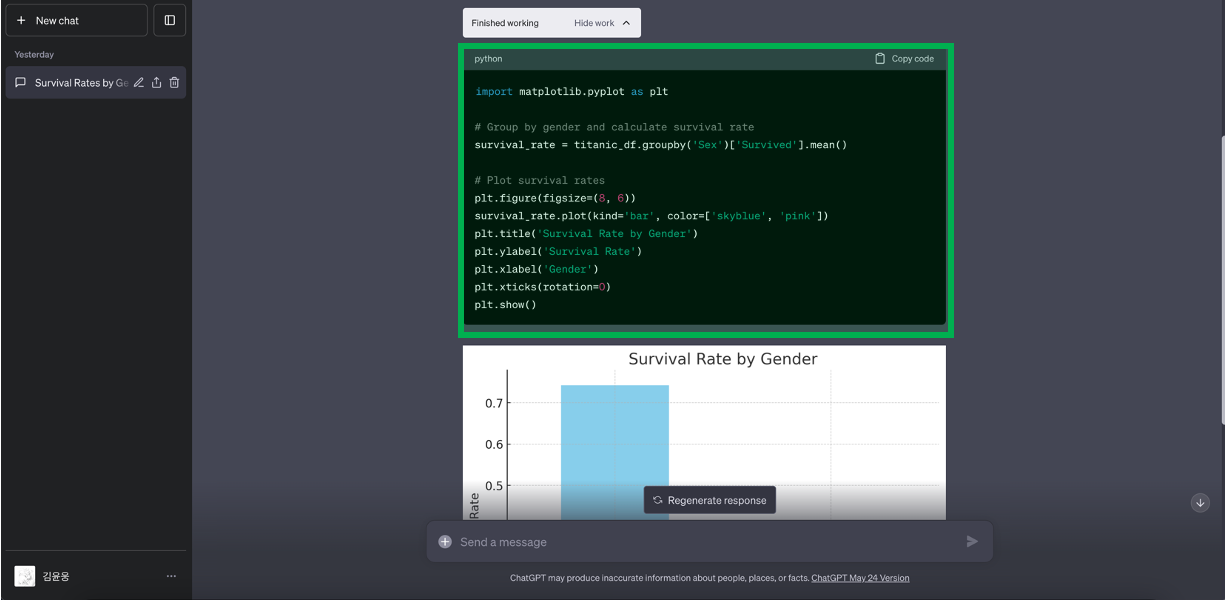
Task: Copy the code with Copy code button
Action: 903,58
